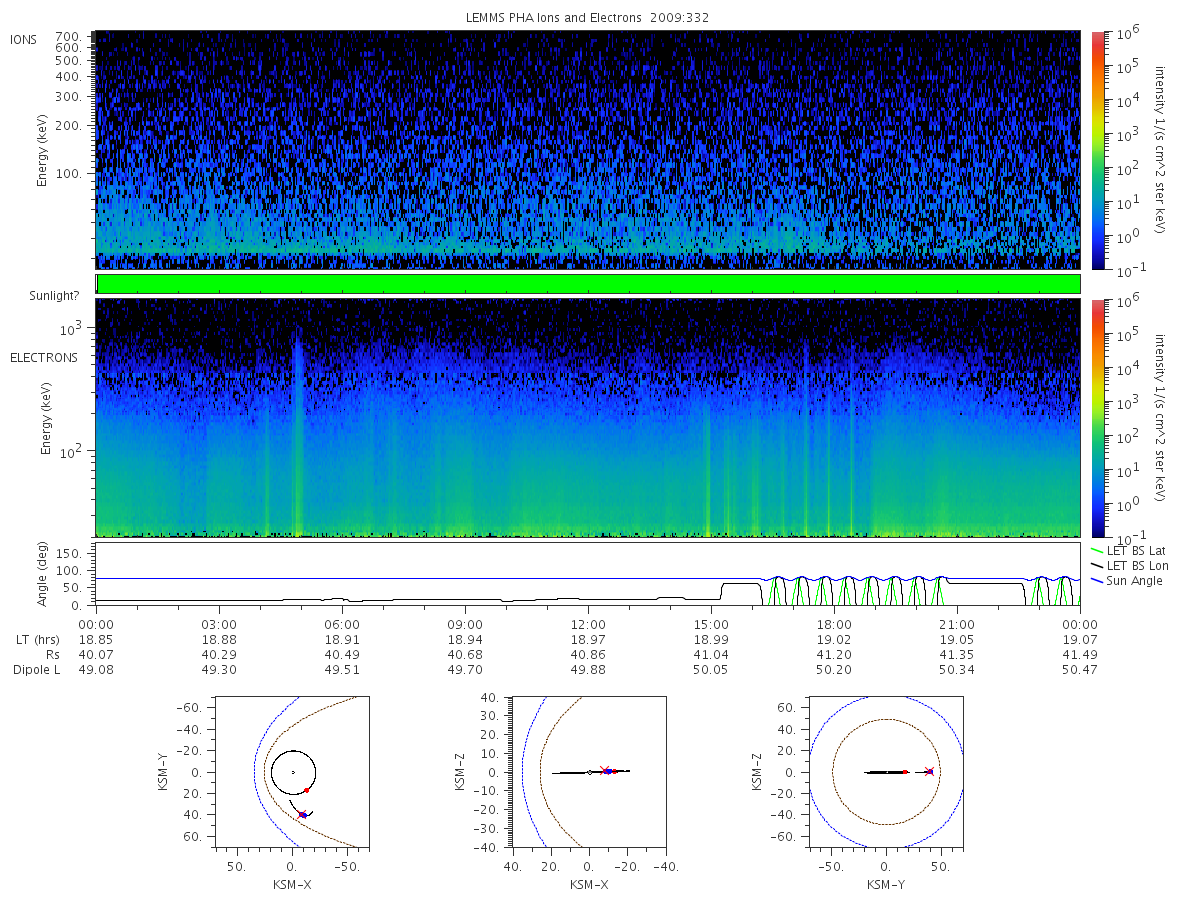Click the Dipole L row label

[36, 670]
